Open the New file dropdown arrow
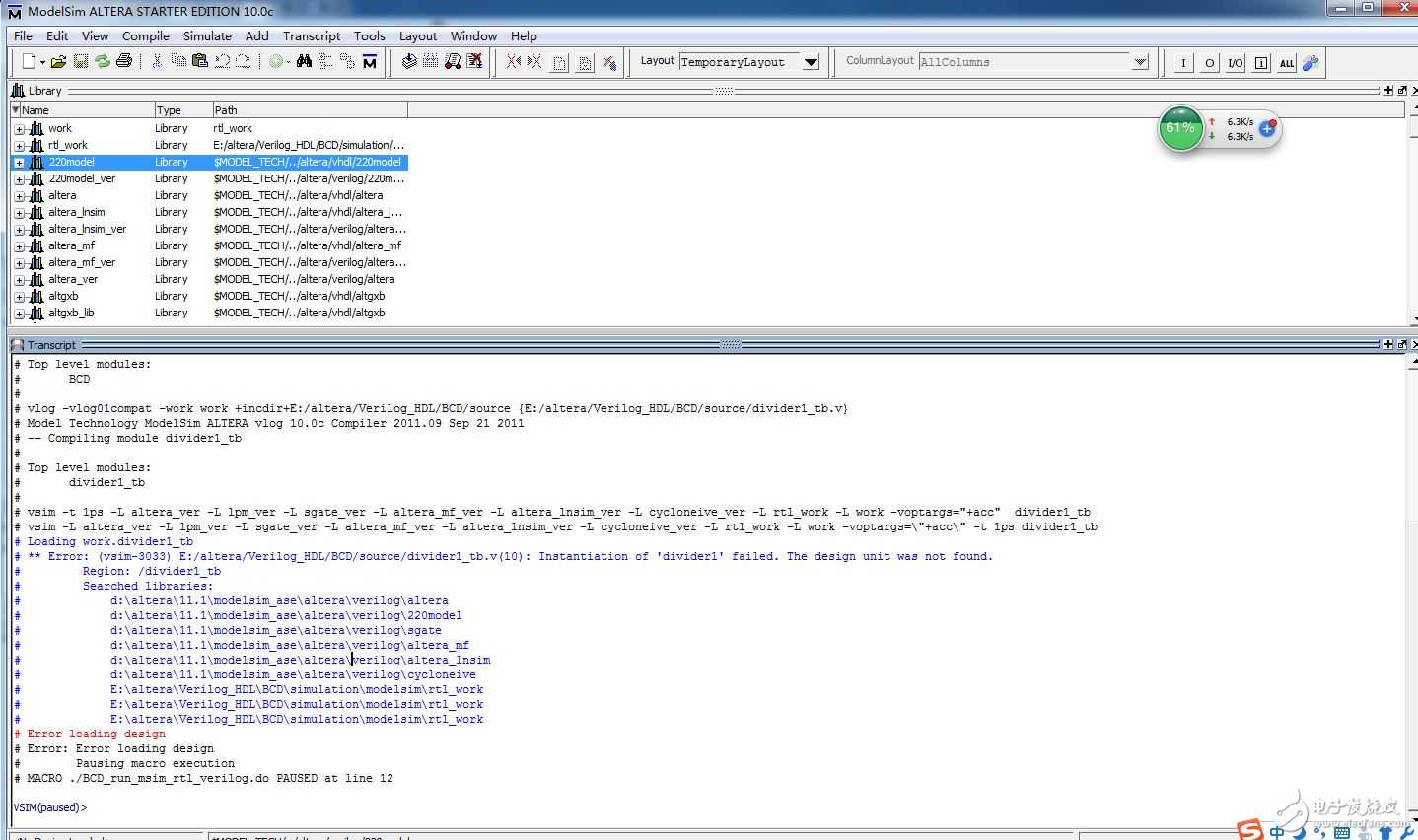This screenshot has width=1418, height=840. coord(42,62)
